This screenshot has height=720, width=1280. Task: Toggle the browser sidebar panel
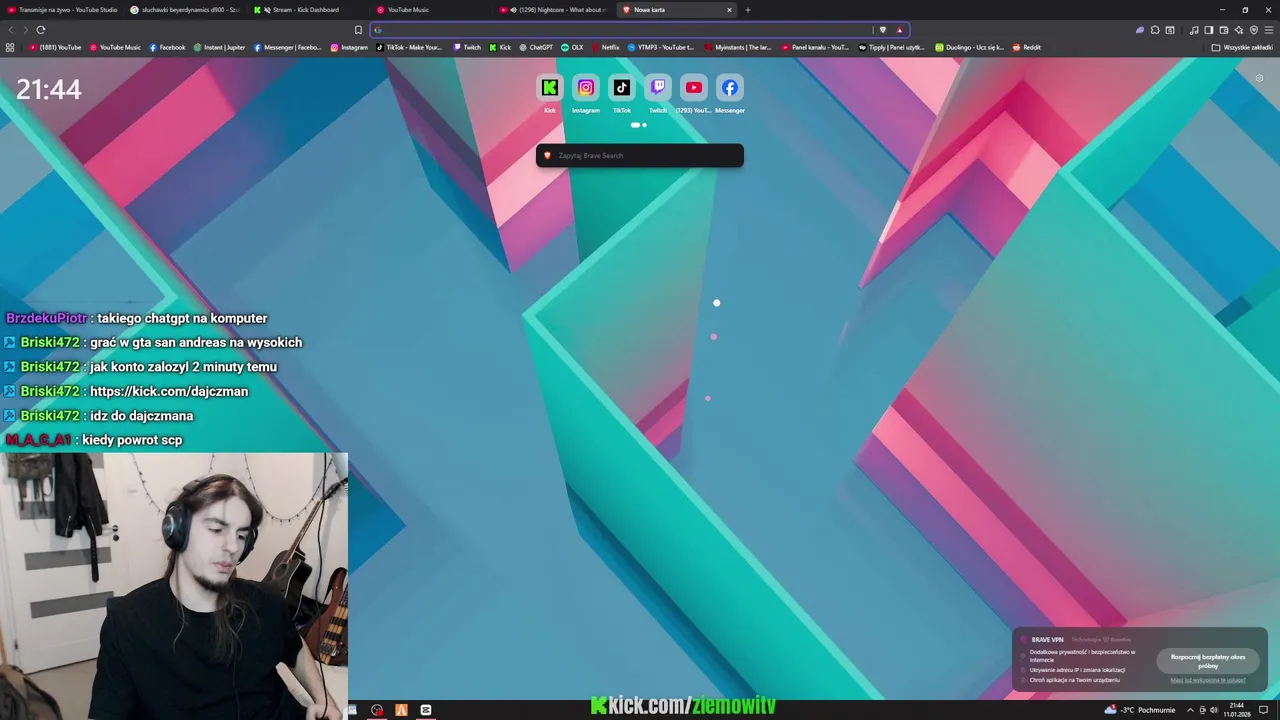pyautogui.click(x=1209, y=30)
